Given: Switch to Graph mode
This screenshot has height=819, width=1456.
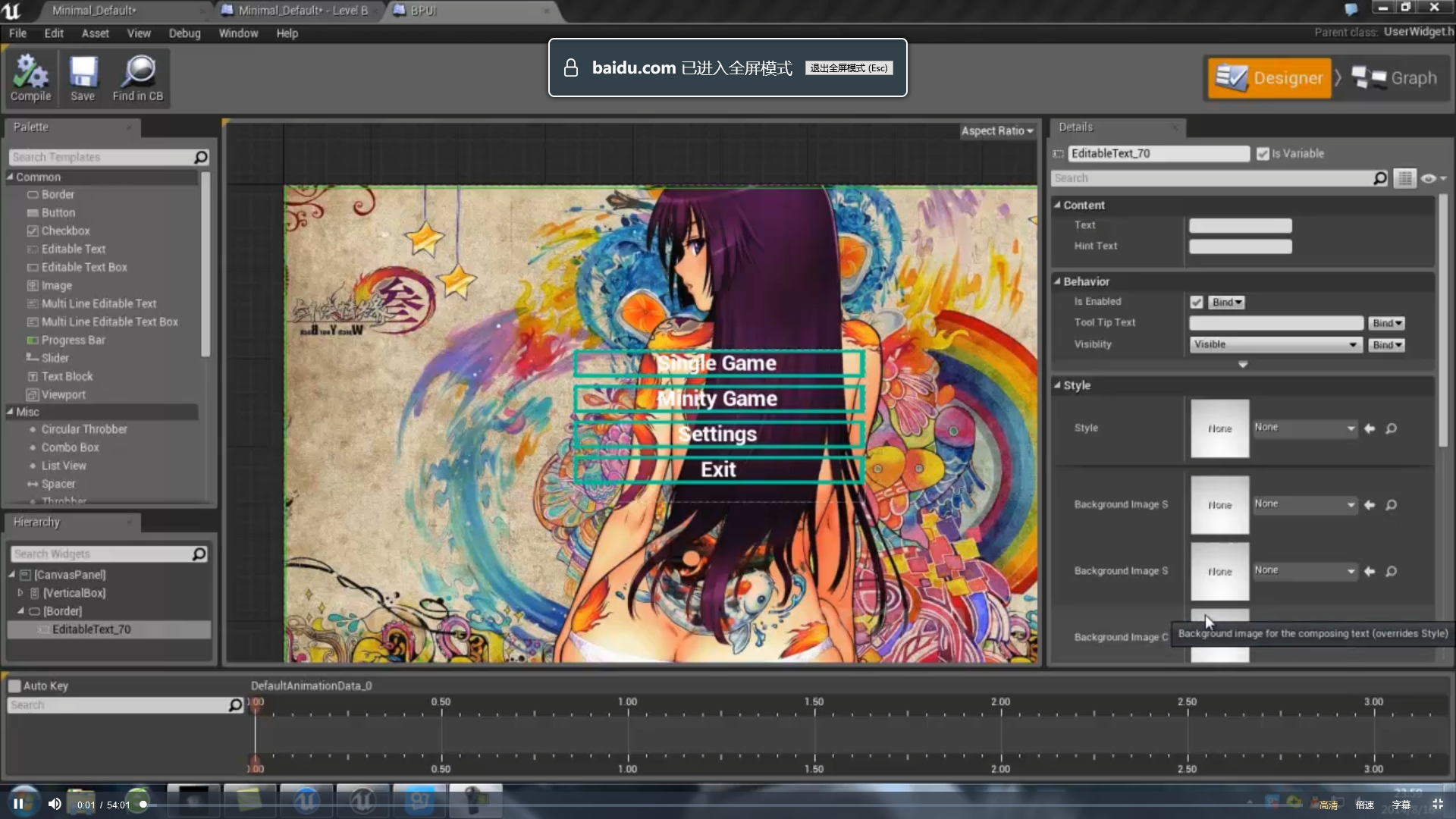Looking at the screenshot, I should point(1395,78).
